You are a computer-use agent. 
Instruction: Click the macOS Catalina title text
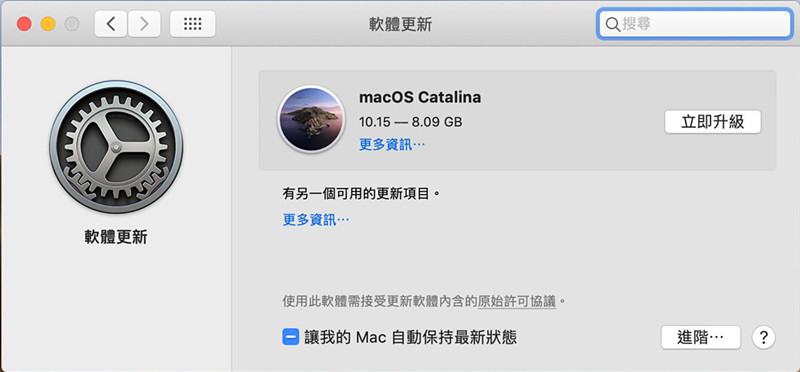(x=420, y=97)
